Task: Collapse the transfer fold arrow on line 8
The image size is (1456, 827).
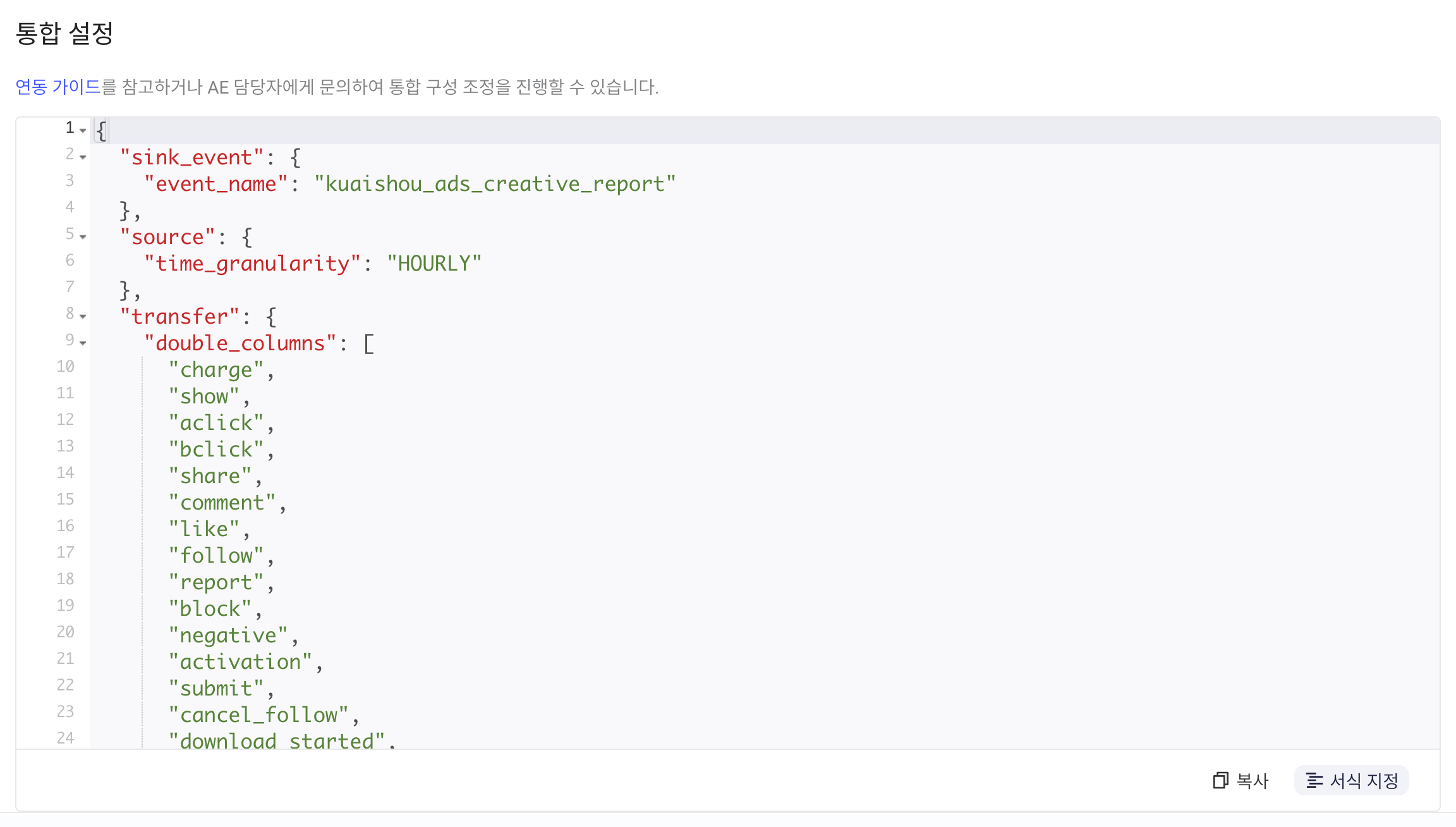Action: (83, 316)
